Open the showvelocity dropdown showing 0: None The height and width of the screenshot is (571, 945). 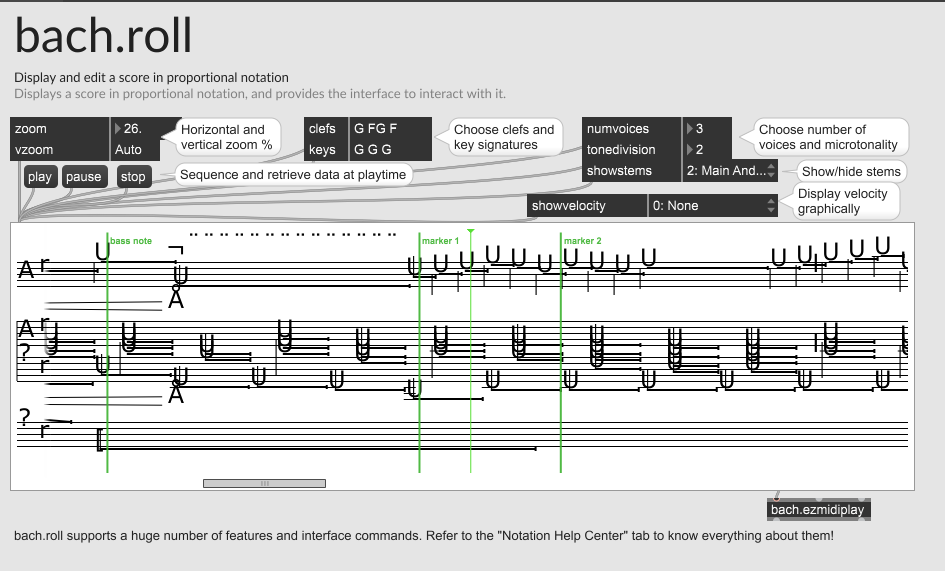click(x=712, y=206)
